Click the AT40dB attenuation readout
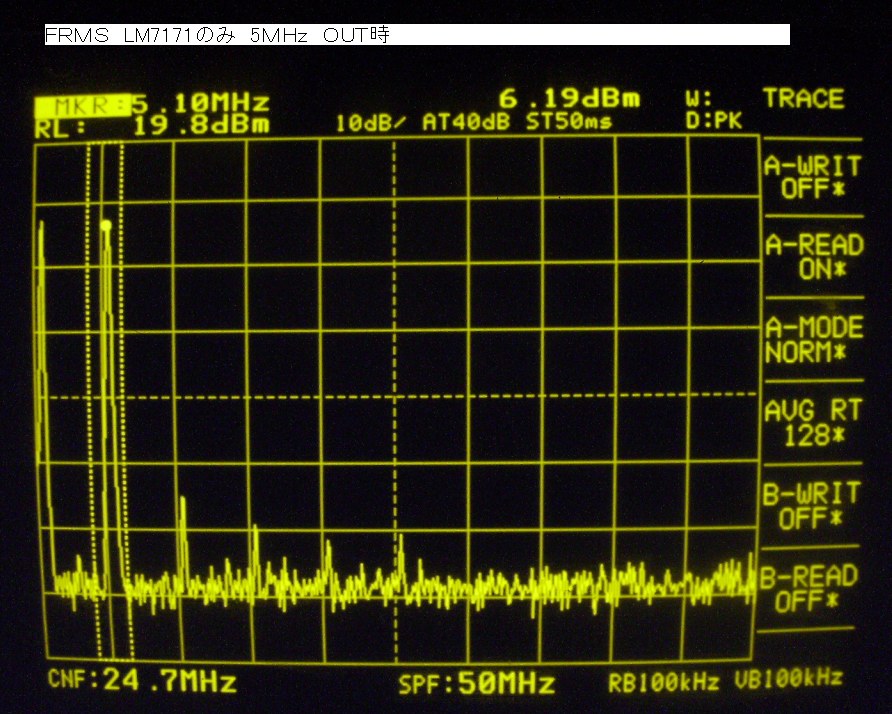The width and height of the screenshot is (892, 714). click(466, 122)
